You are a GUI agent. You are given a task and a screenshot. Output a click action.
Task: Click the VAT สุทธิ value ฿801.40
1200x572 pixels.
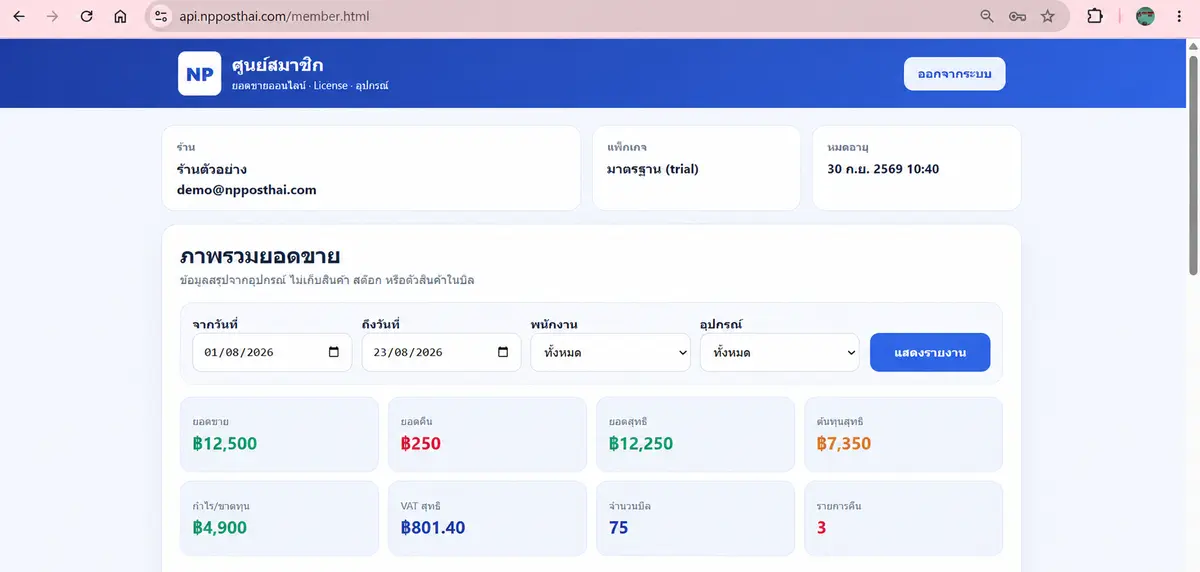[x=433, y=527]
